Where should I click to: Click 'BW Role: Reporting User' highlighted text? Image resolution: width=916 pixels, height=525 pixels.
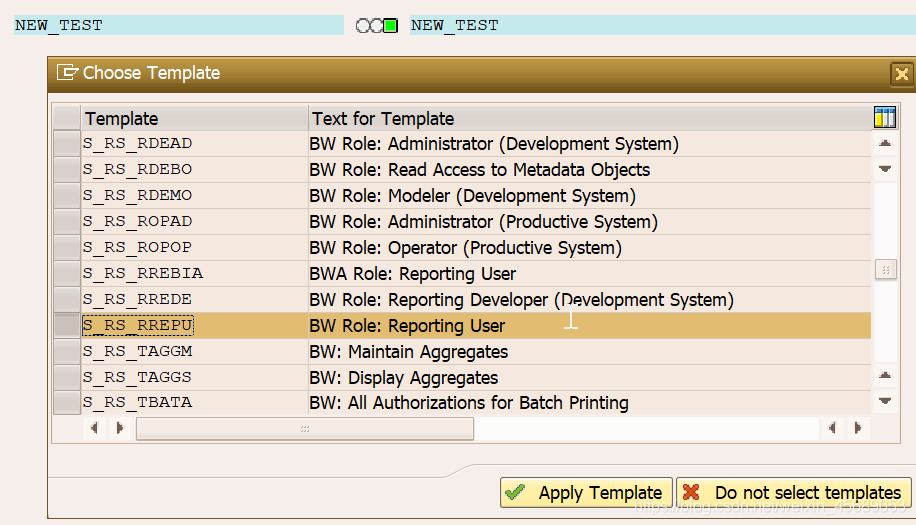(407, 326)
